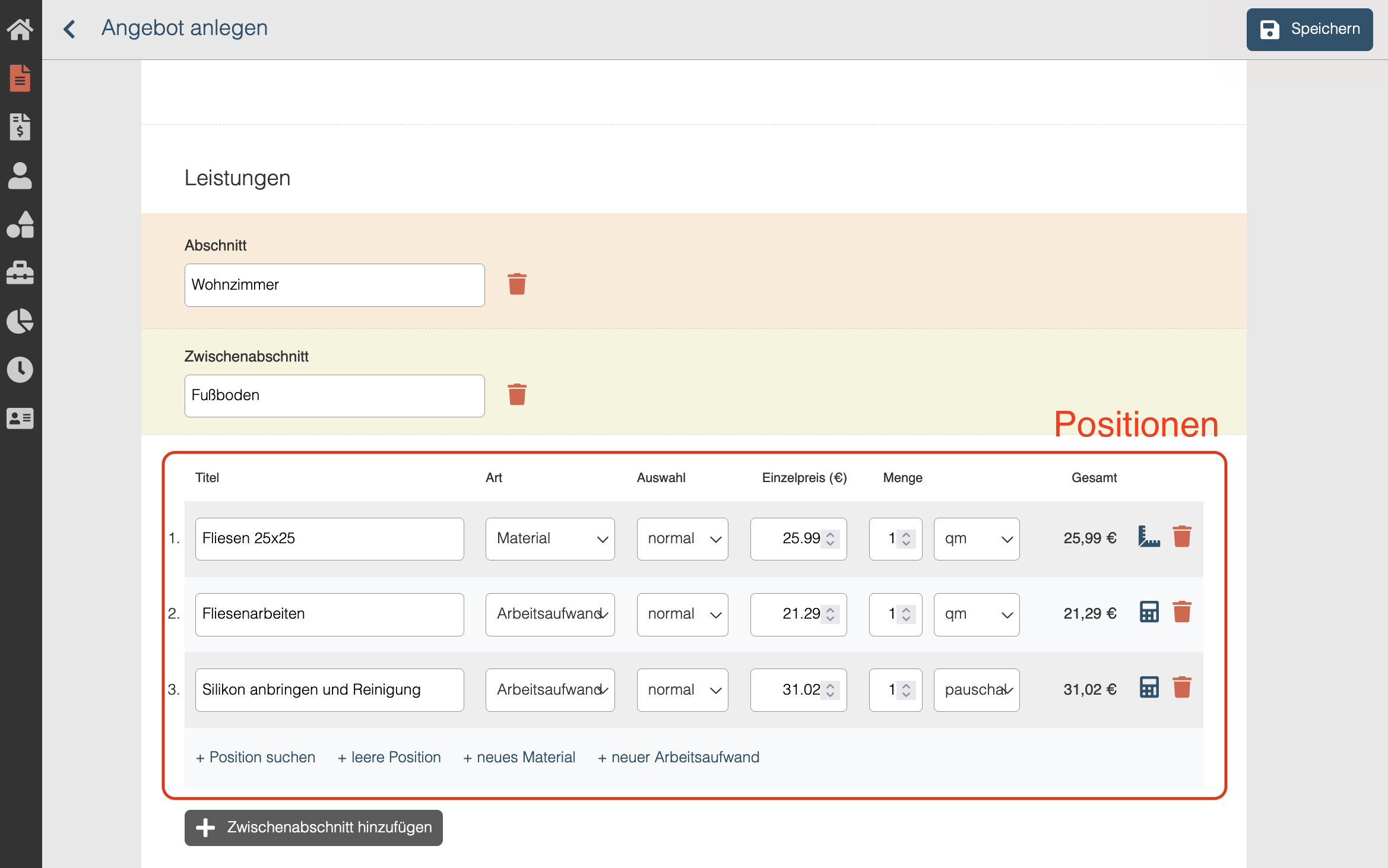The width and height of the screenshot is (1388, 868).
Task: Delete the Fußboden subsection with trash icon
Action: point(517,394)
